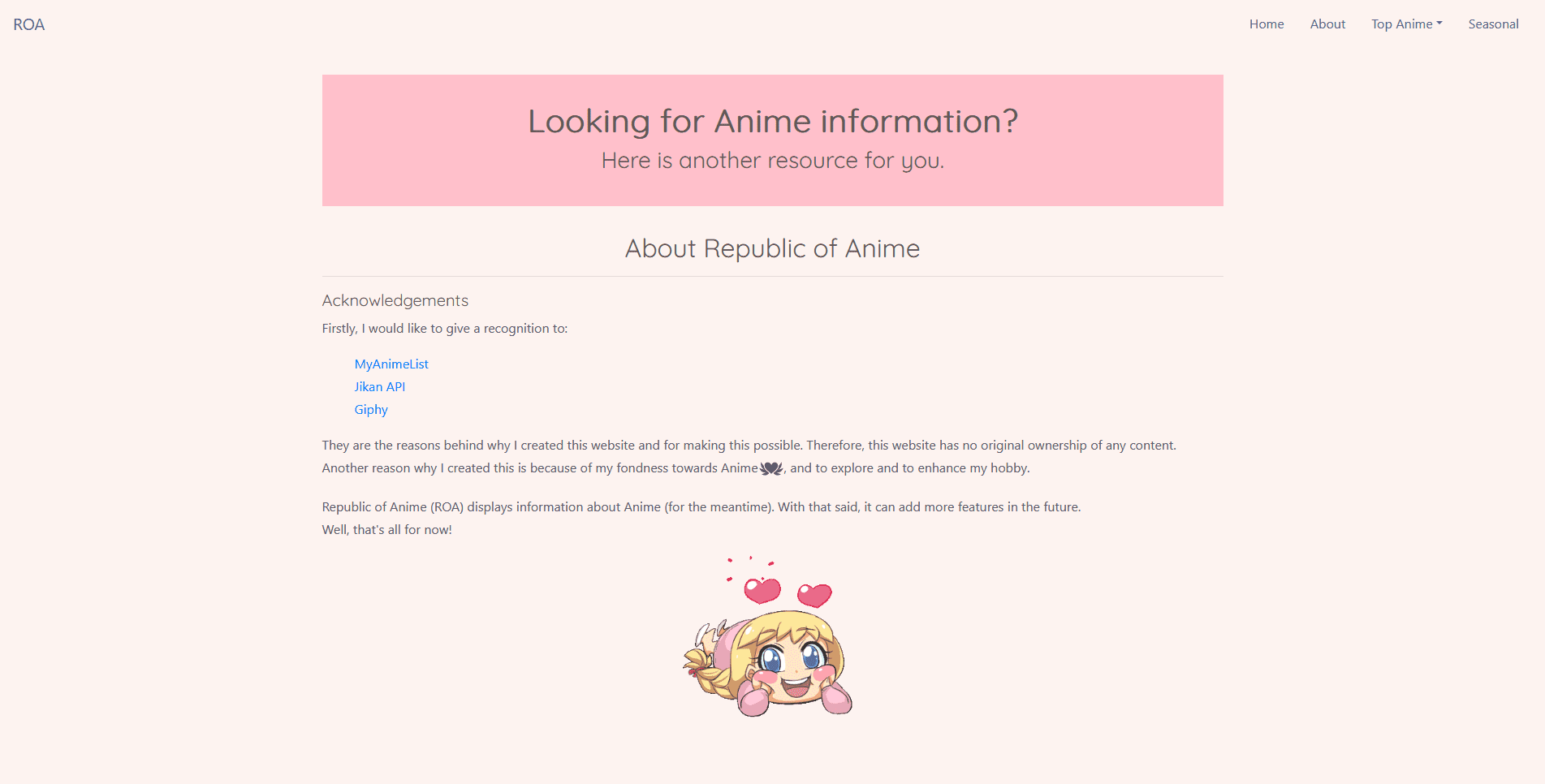Click the 'About Republic of Anime' title
The width and height of the screenshot is (1545, 784).
coord(772,248)
